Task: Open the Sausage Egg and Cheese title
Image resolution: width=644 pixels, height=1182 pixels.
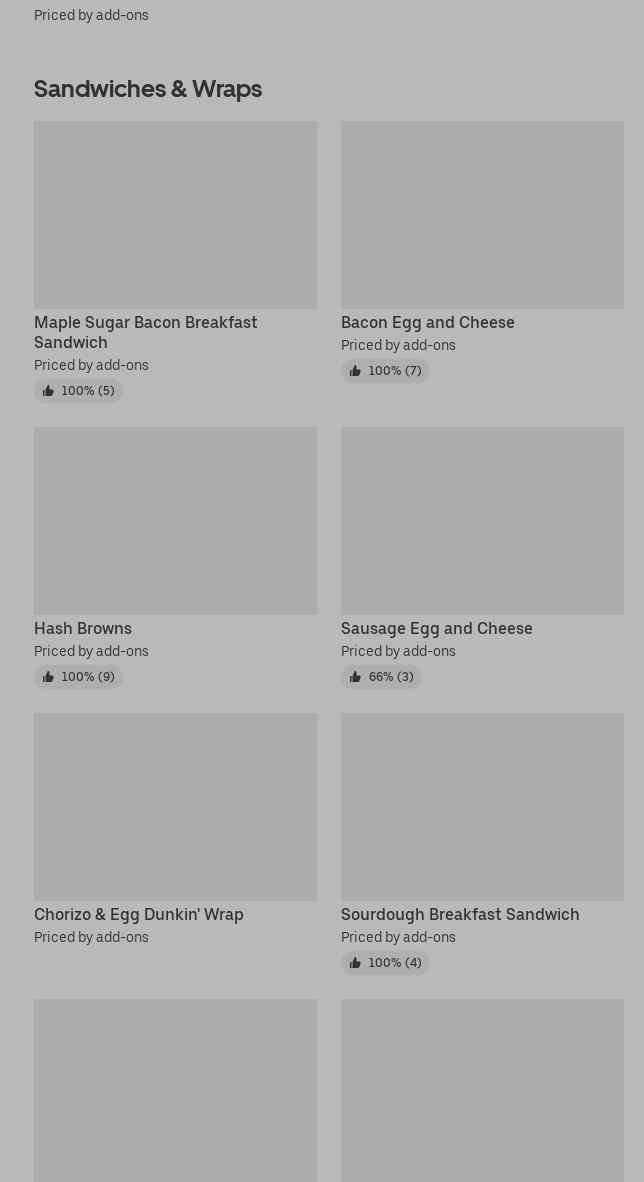Action: click(x=436, y=628)
